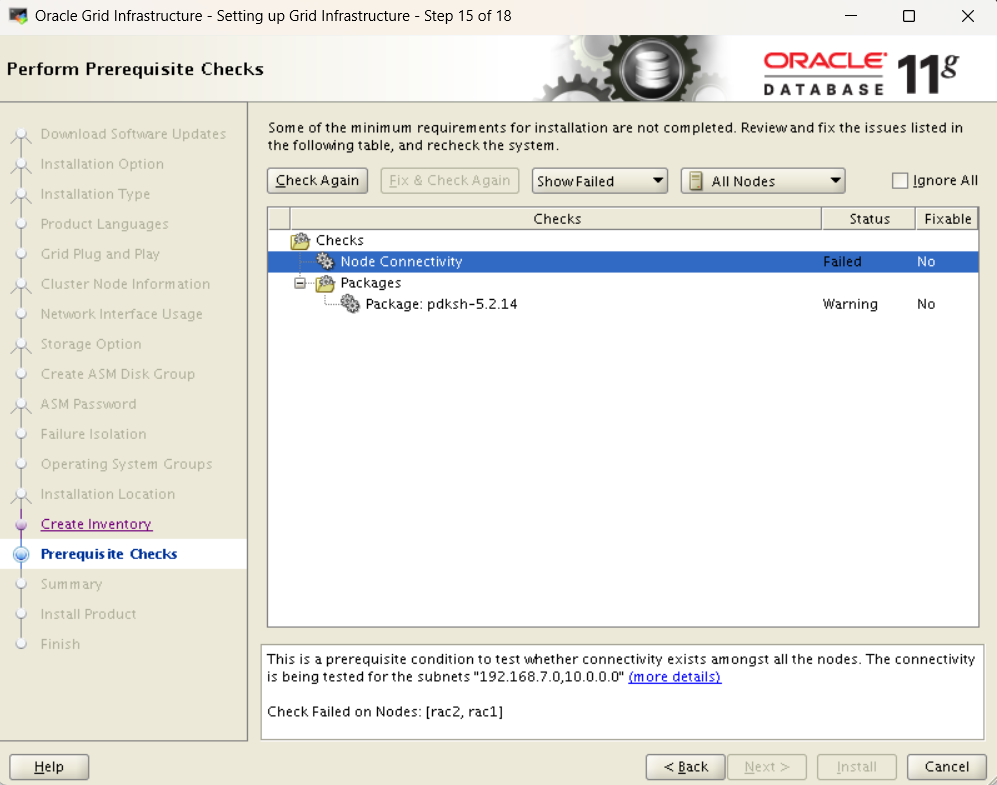
Task: Click the Install button
Action: click(x=856, y=767)
